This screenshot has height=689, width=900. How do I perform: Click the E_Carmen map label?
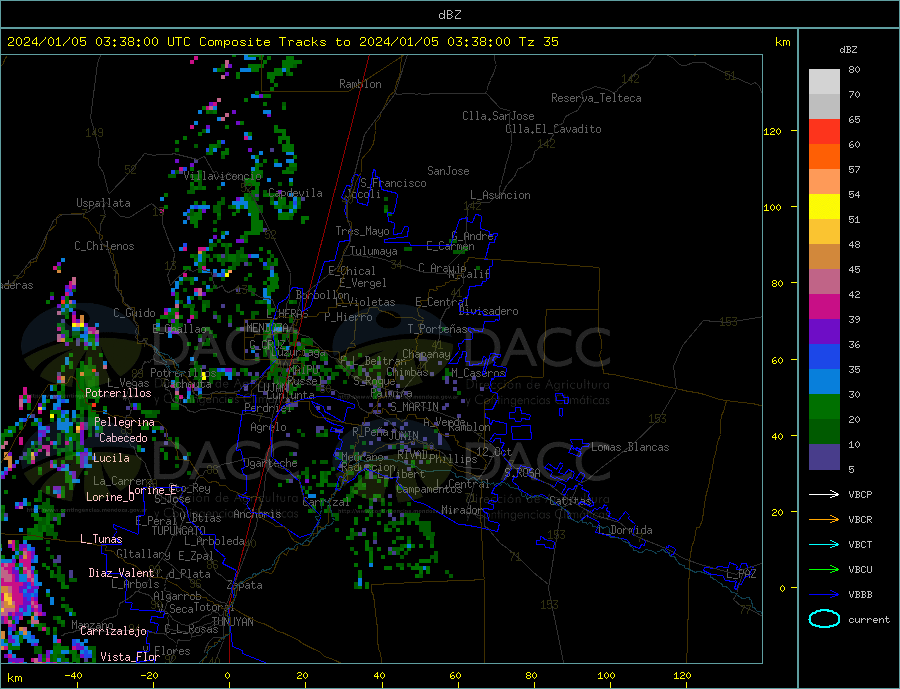click(450, 247)
